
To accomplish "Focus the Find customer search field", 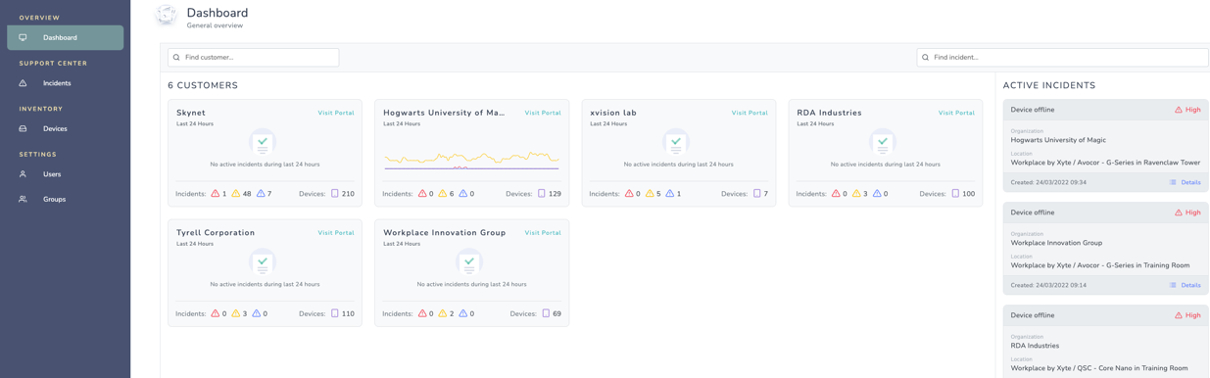I will [x=253, y=58].
